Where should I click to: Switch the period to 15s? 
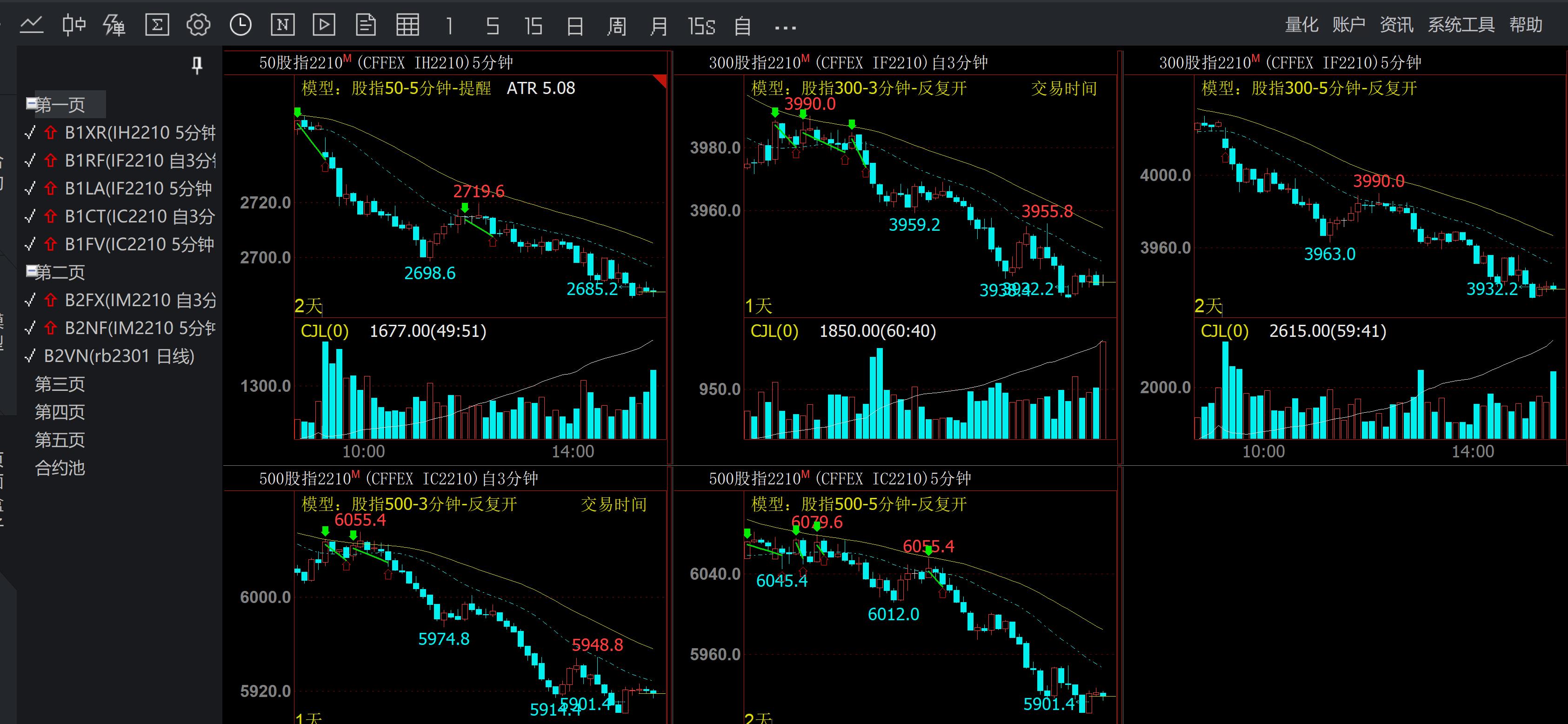[x=701, y=26]
